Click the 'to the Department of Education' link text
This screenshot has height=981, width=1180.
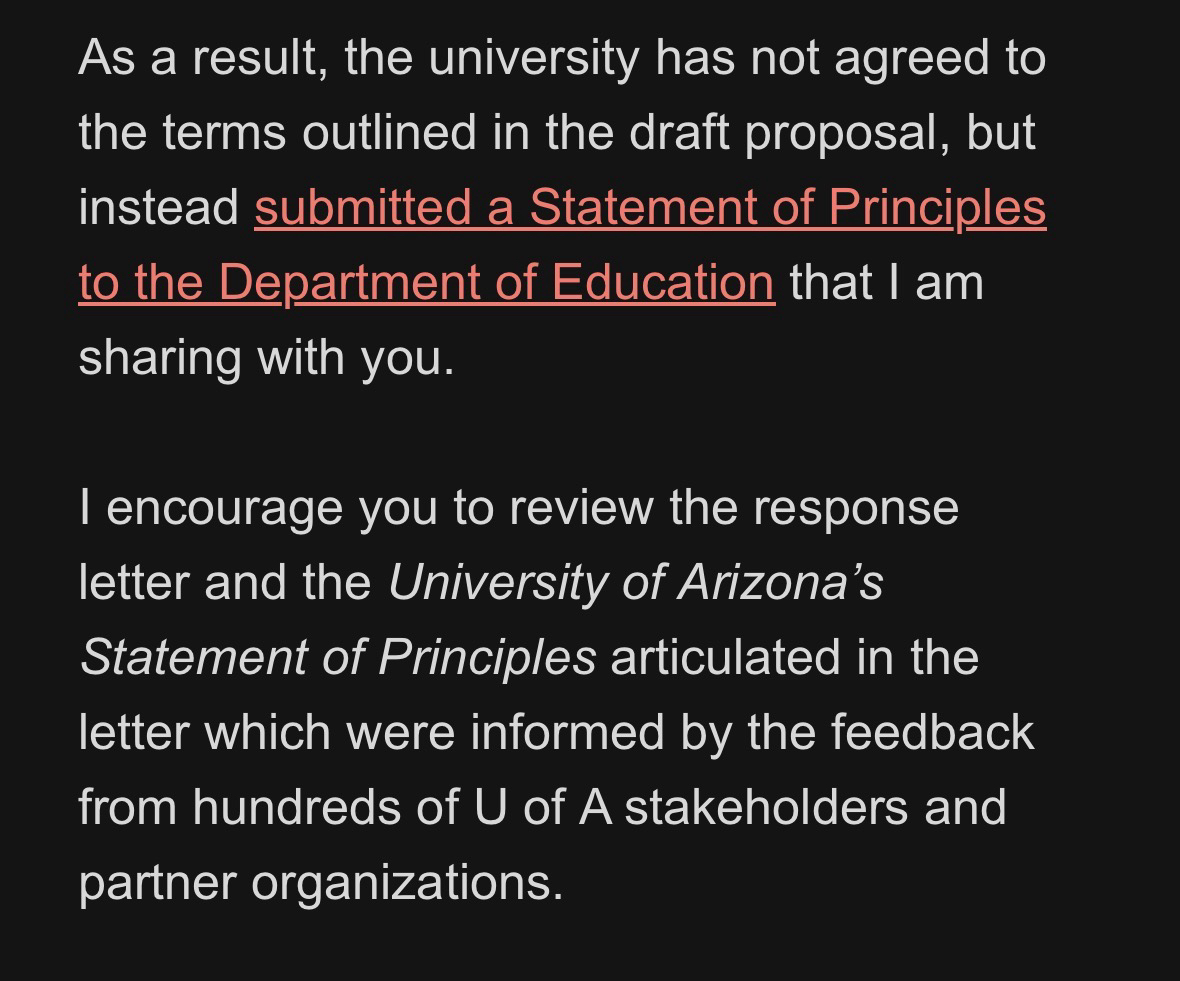pos(426,282)
